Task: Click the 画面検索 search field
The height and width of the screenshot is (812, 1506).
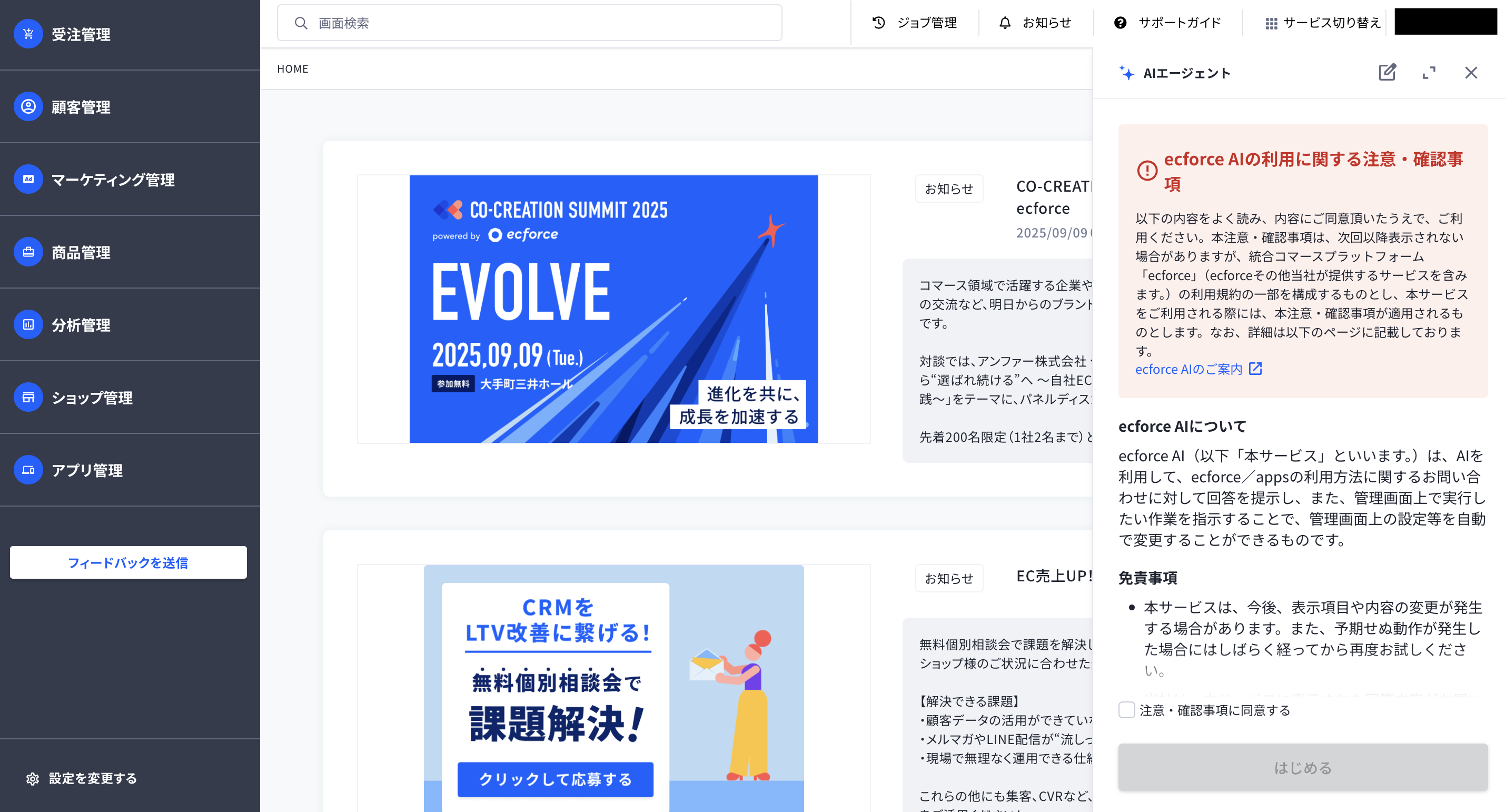Action: pyautogui.click(x=529, y=23)
